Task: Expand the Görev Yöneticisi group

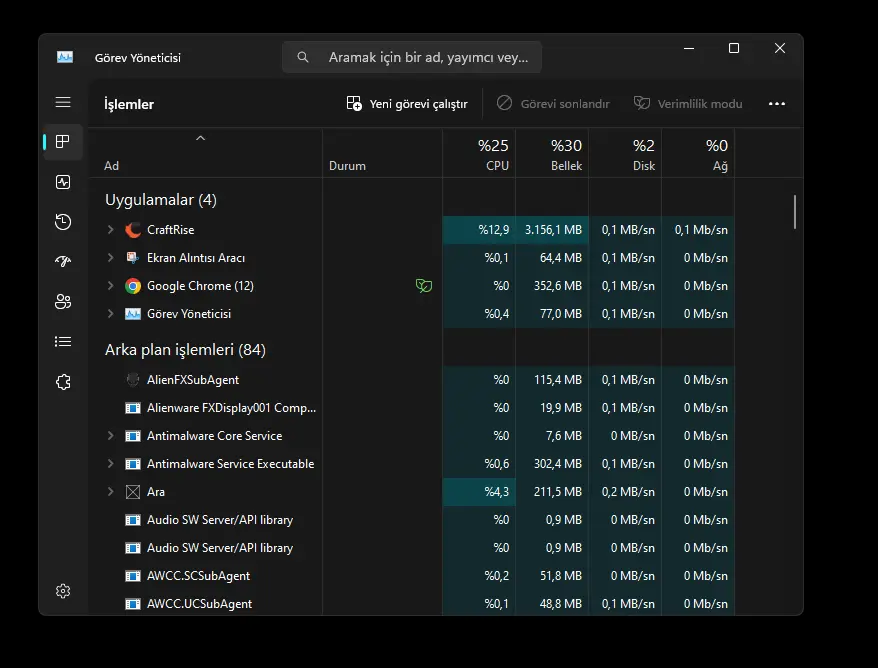Action: pos(110,314)
